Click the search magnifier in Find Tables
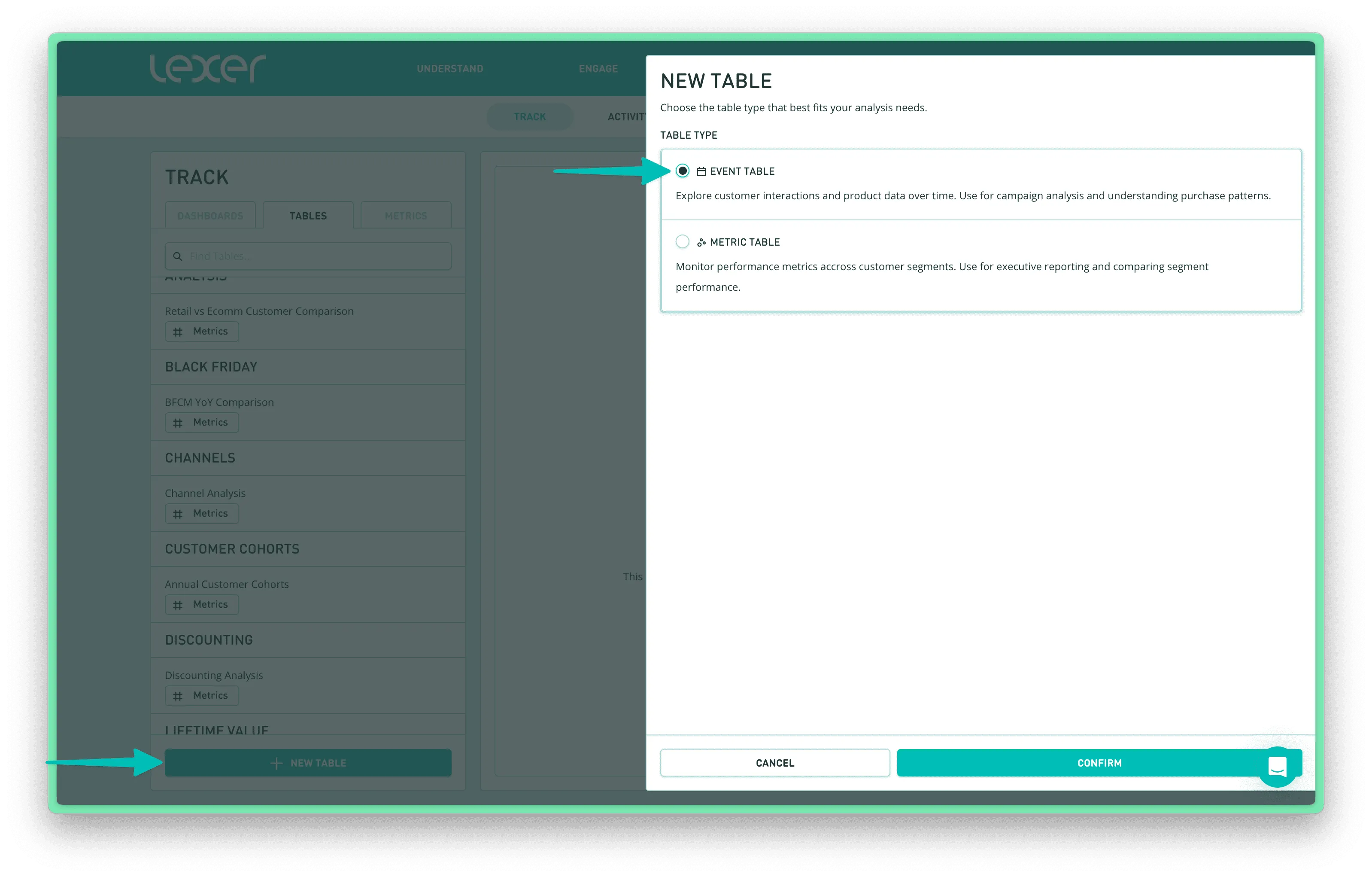Screen dimensions: 1372x877 (x=178, y=256)
